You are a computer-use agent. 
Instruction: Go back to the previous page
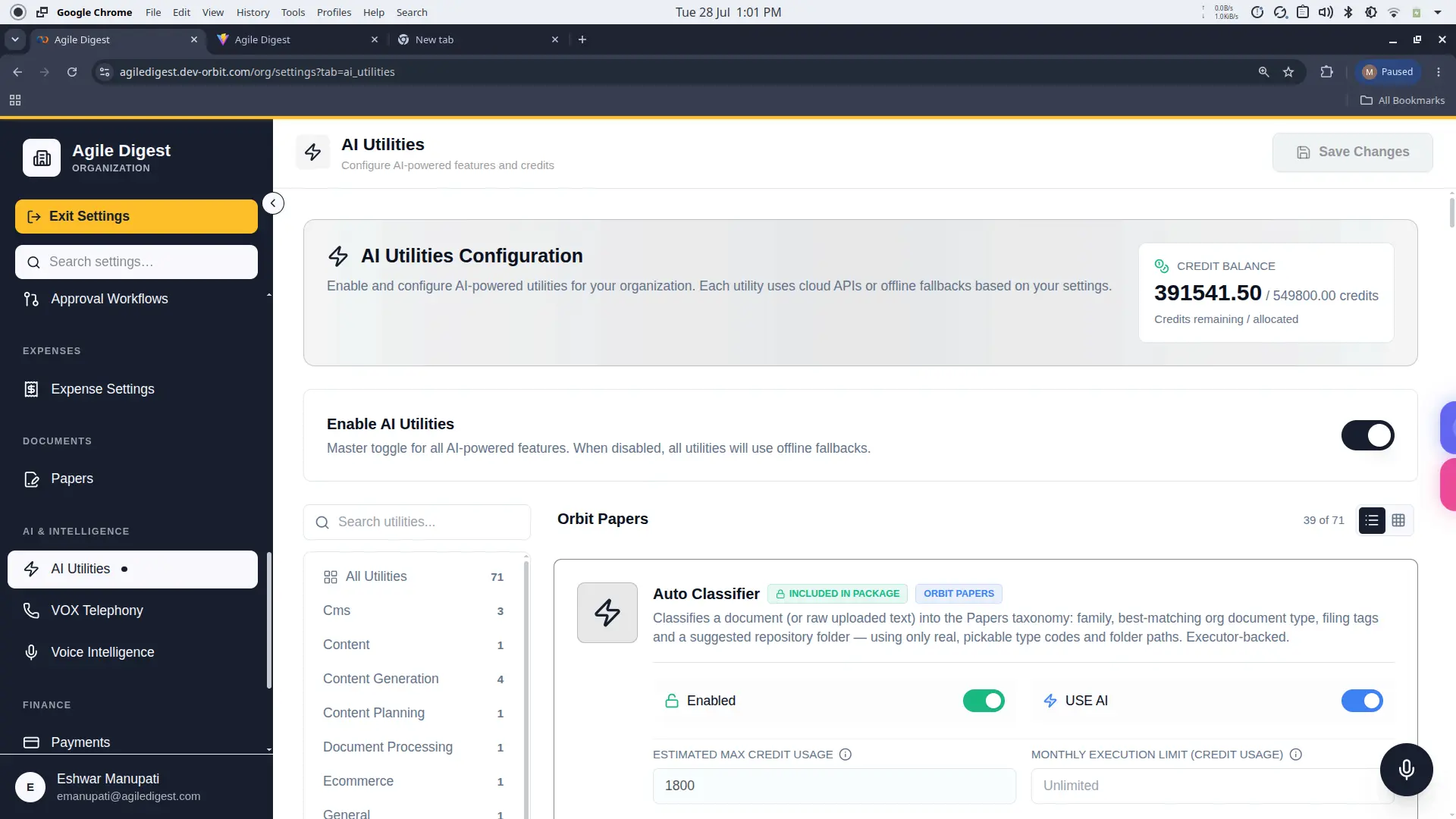[x=17, y=72]
